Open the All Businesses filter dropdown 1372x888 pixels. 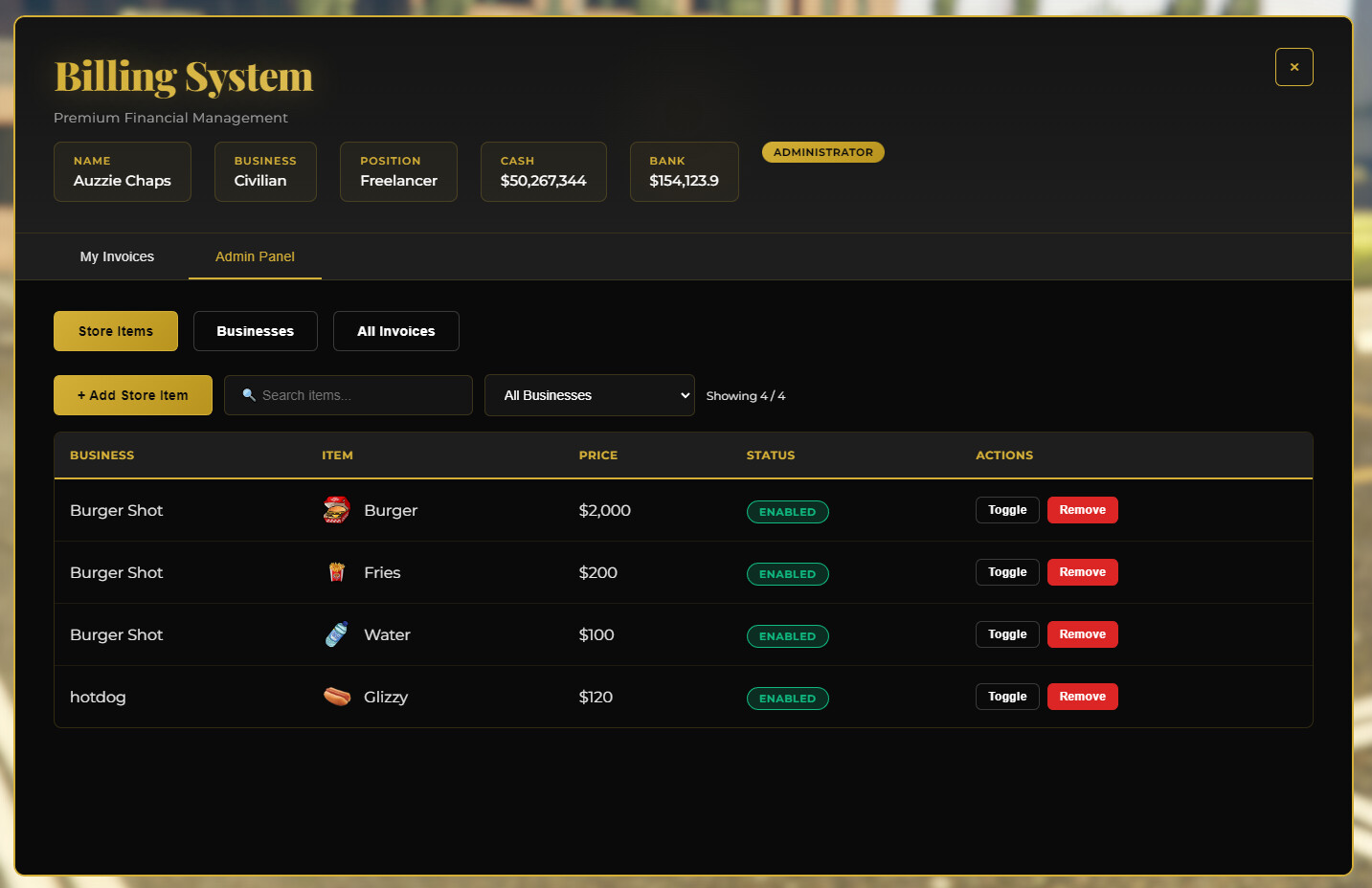[590, 395]
